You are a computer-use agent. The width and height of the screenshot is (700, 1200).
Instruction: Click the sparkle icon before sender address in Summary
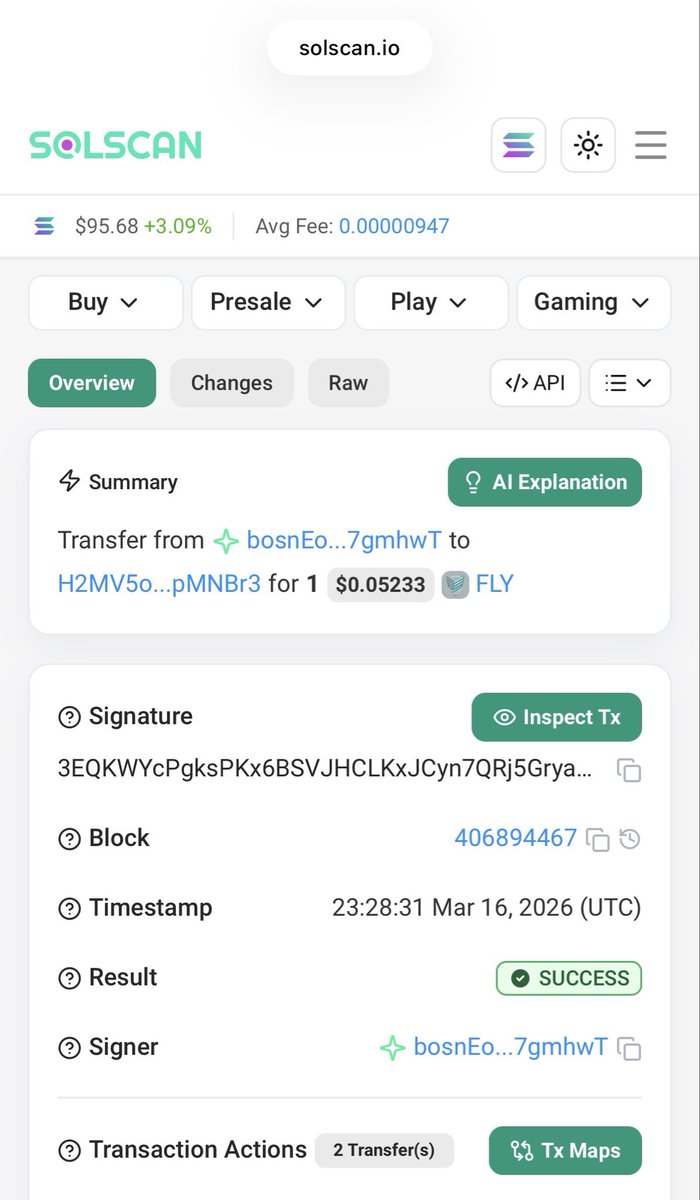pyautogui.click(x=226, y=541)
